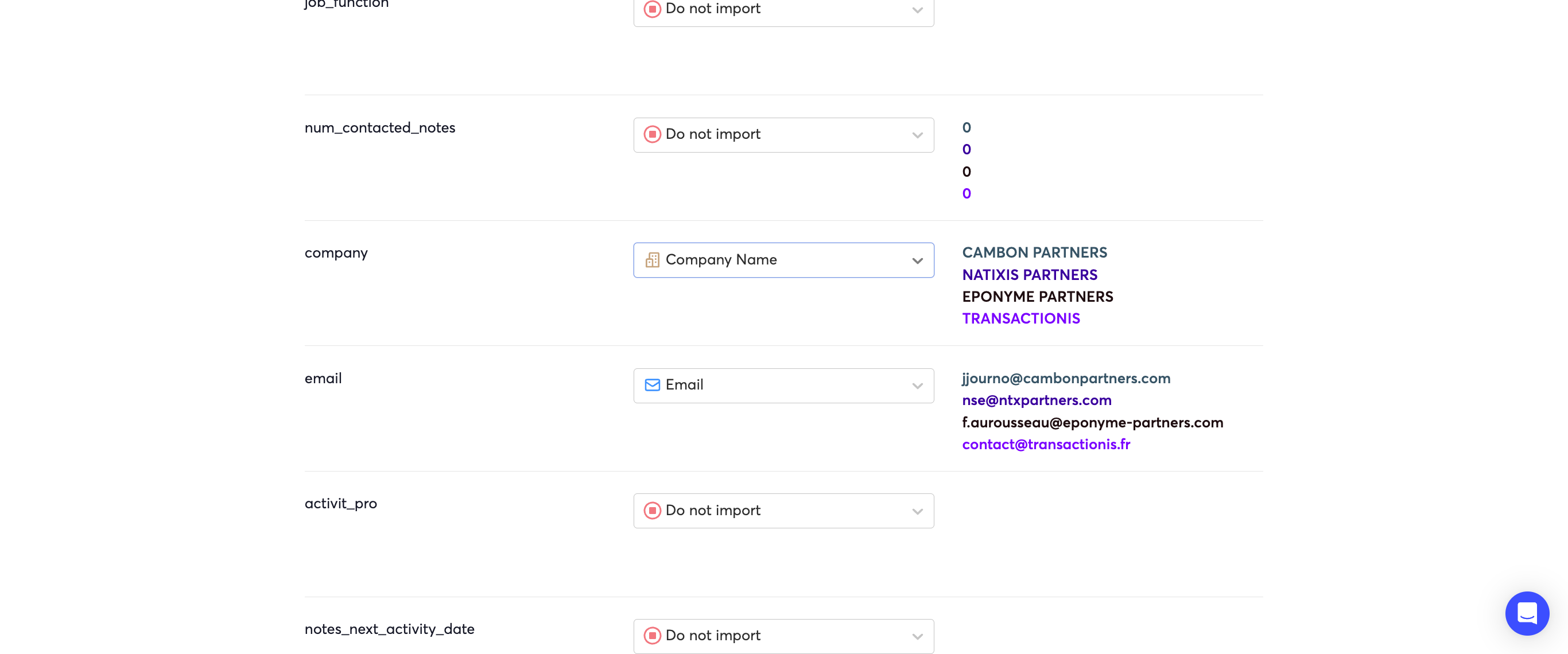Click the contact@transactionis.fr sample email
The image size is (1568, 654).
tap(1046, 444)
